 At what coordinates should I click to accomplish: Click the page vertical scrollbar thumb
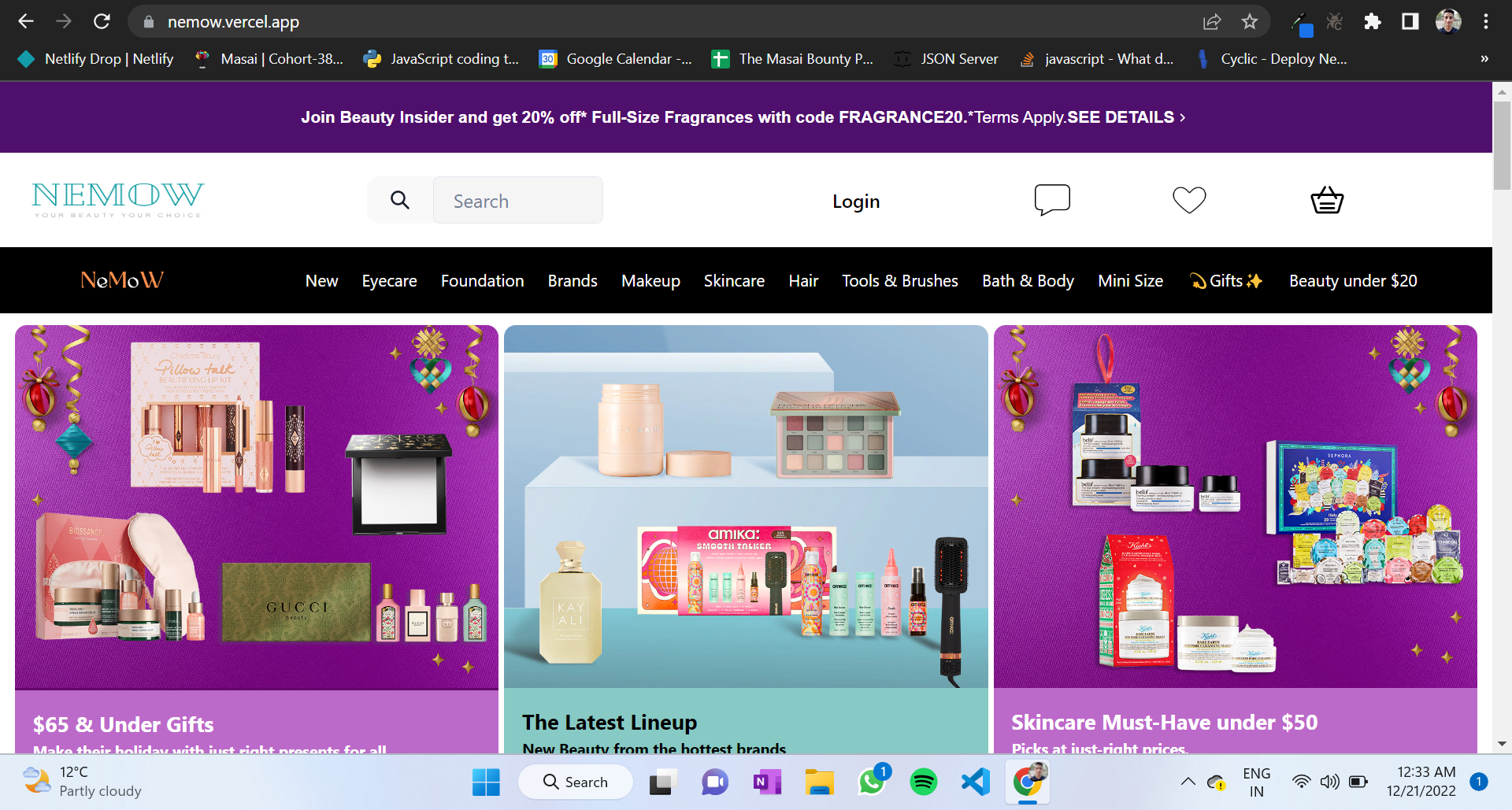coord(1502,145)
